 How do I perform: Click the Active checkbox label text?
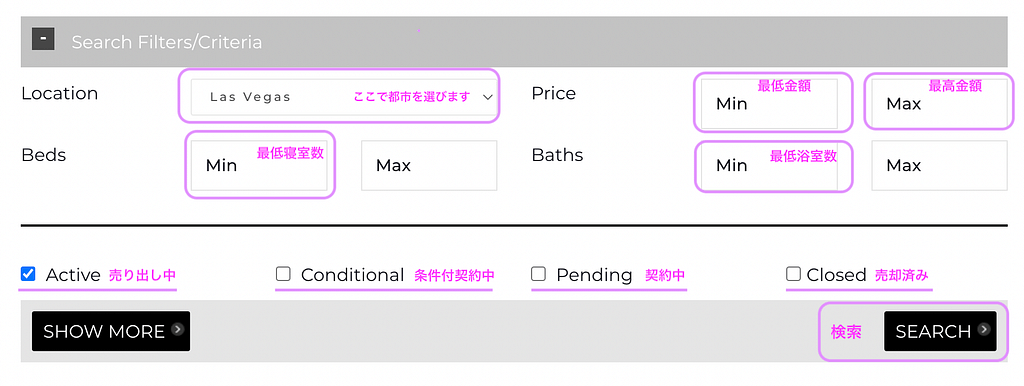click(73, 275)
